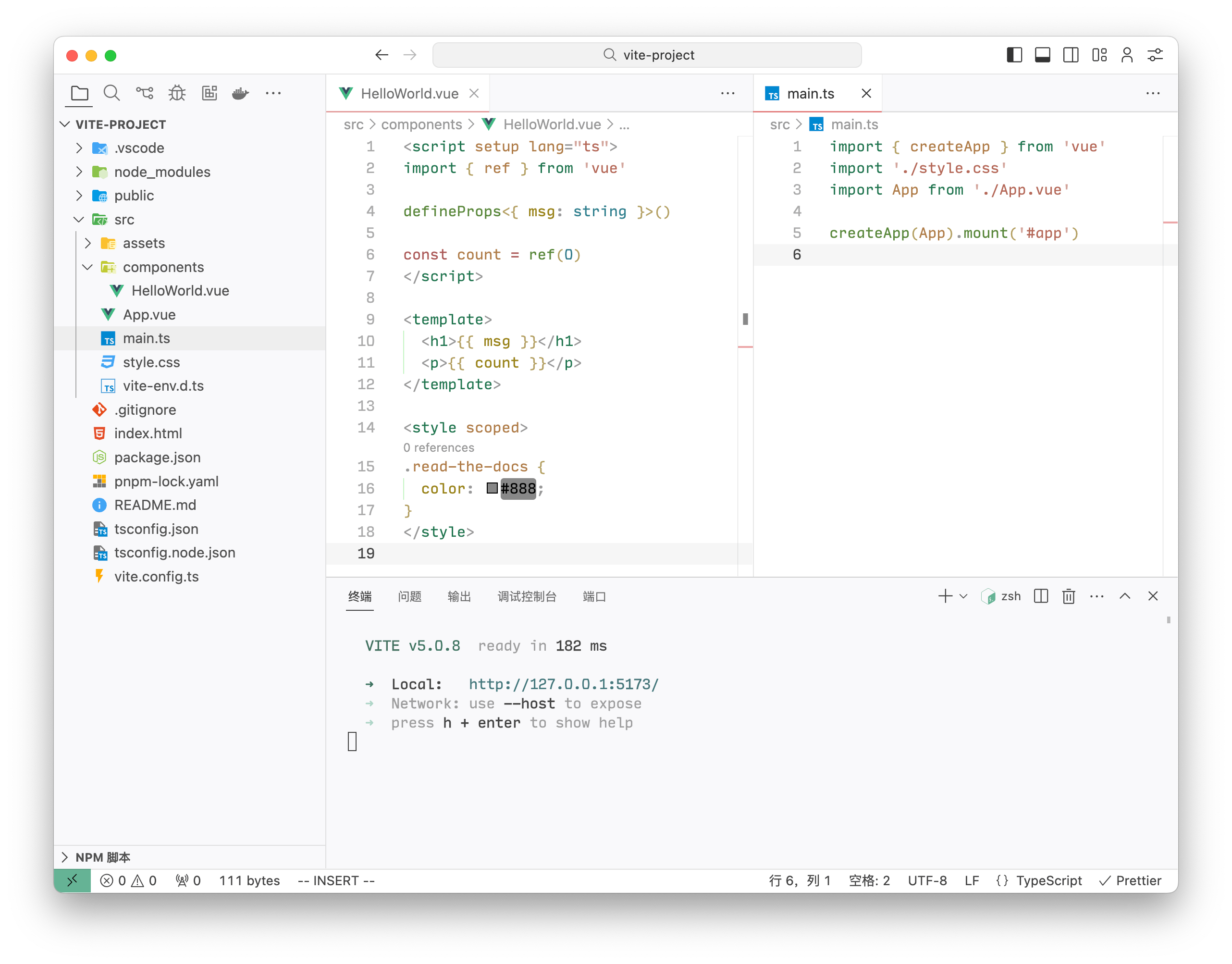Toggle the secondary sidebar

coord(1071,55)
